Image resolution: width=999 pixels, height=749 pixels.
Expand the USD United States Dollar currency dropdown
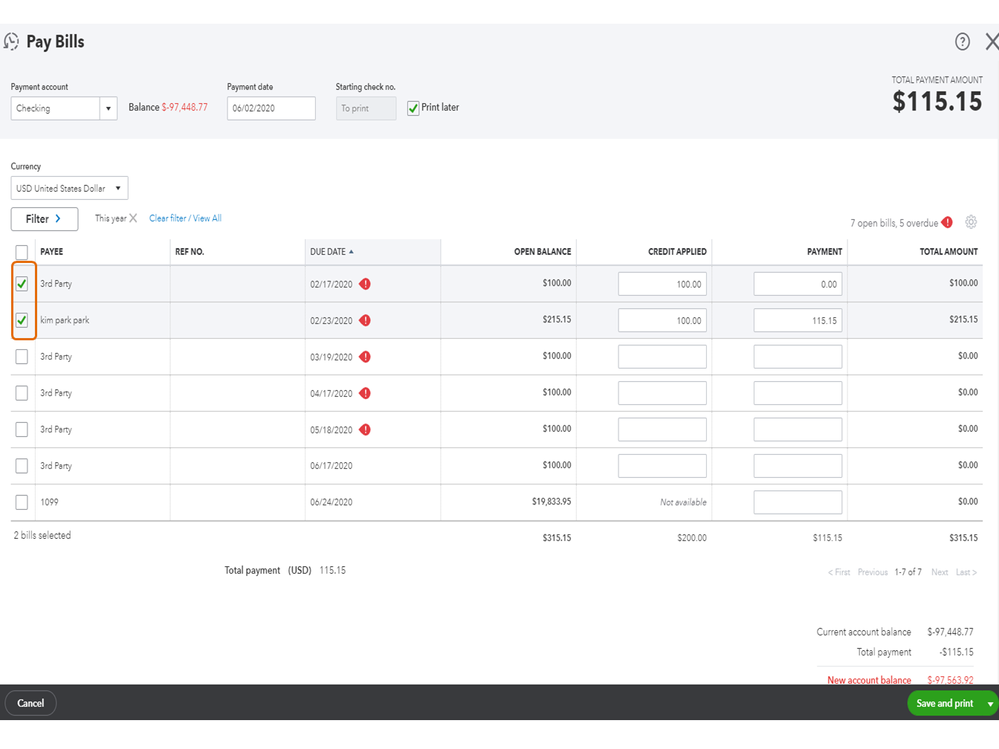pyautogui.click(x=69, y=188)
